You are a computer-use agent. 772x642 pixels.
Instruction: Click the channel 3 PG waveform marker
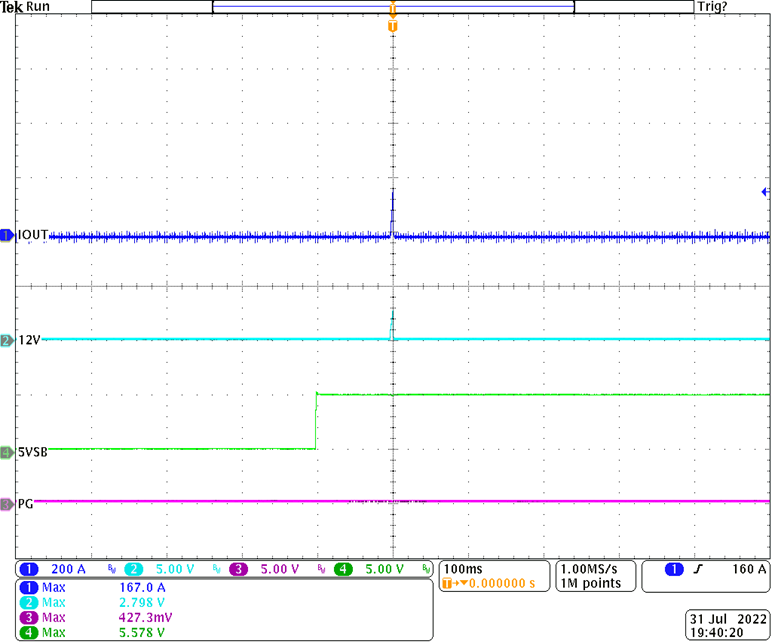tap(7, 504)
